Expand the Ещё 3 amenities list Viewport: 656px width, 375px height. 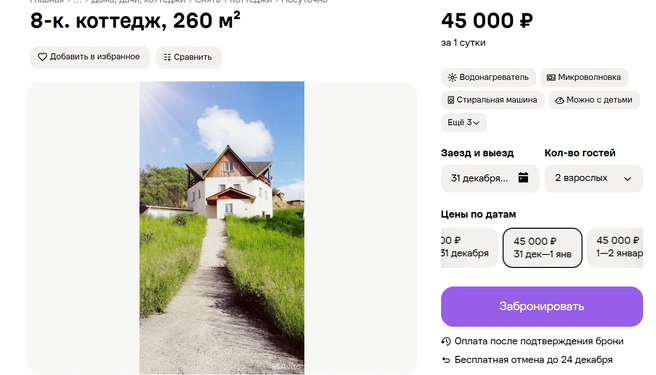pyautogui.click(x=464, y=123)
